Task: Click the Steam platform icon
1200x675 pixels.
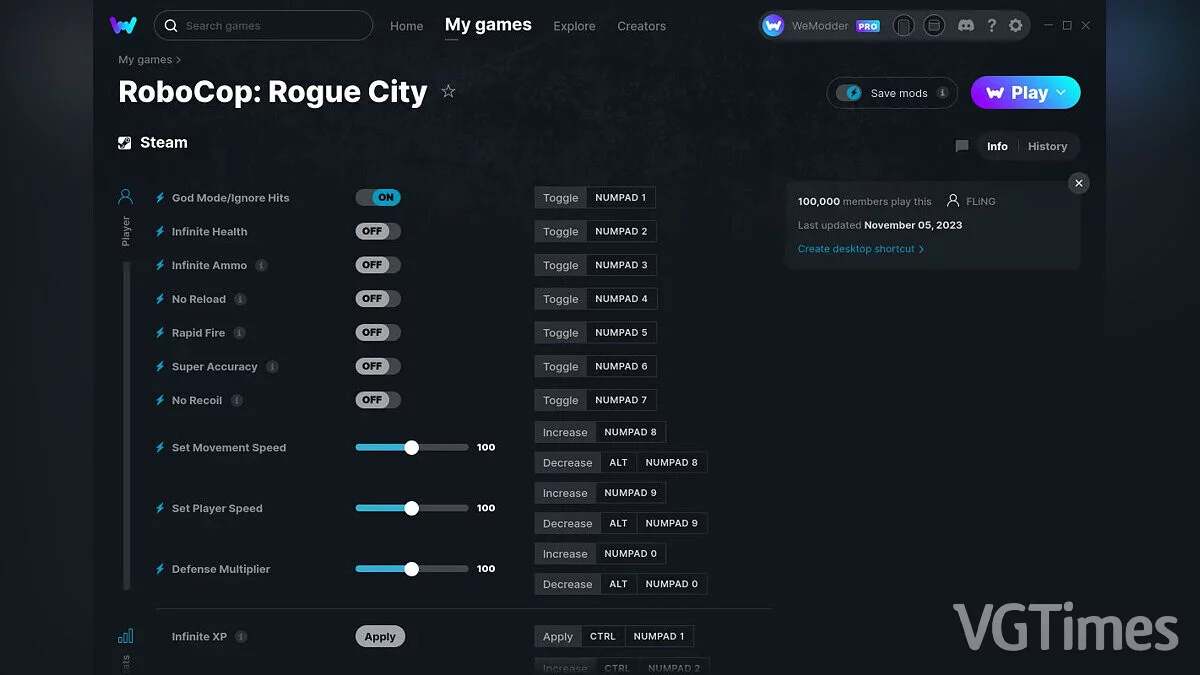Action: pyautogui.click(x=126, y=142)
